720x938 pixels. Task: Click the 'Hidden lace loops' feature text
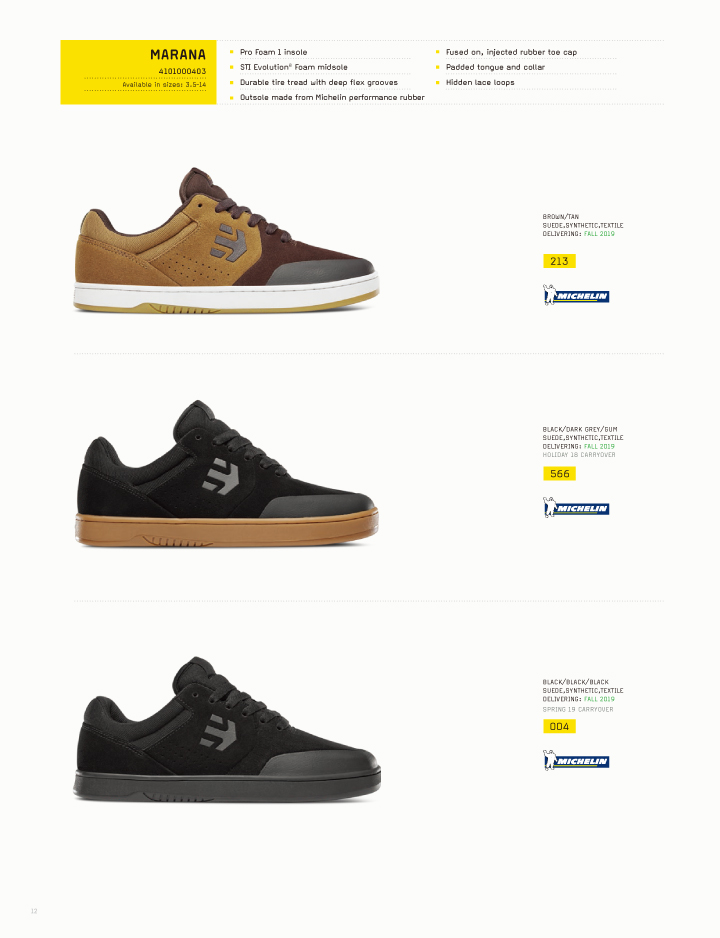(480, 82)
